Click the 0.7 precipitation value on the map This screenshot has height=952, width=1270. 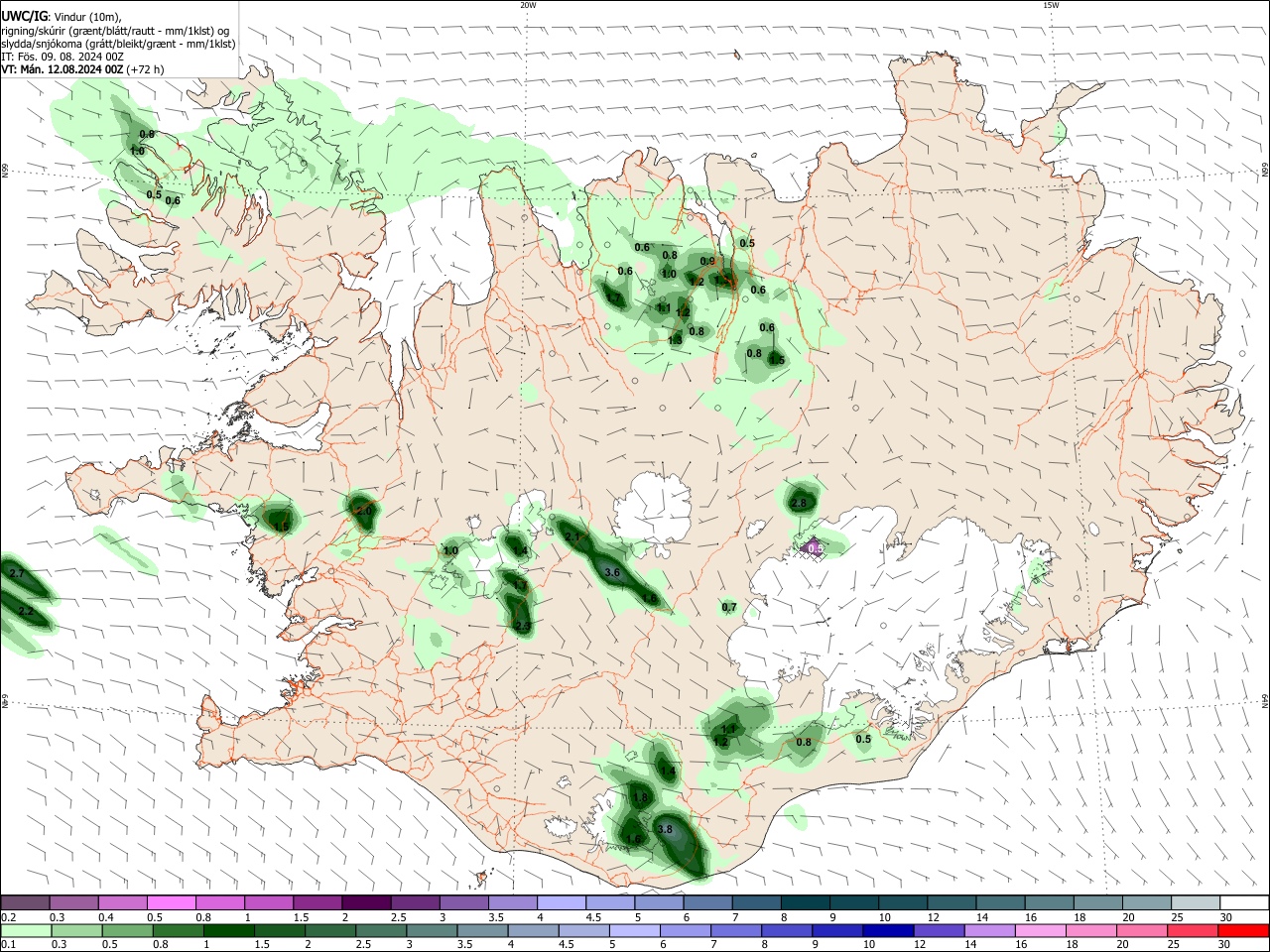tap(729, 607)
